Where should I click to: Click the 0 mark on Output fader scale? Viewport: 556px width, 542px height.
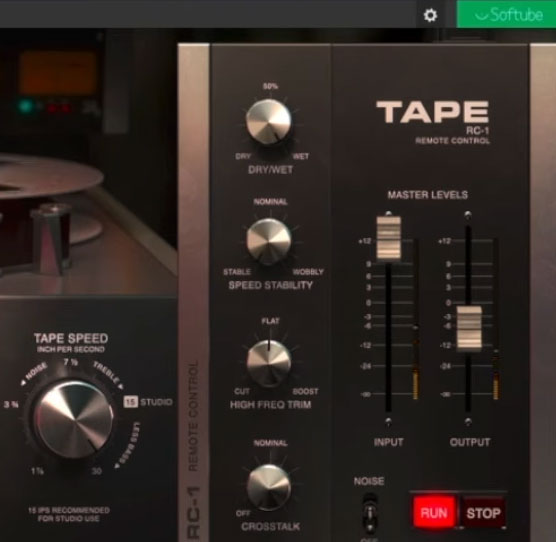[x=449, y=303]
